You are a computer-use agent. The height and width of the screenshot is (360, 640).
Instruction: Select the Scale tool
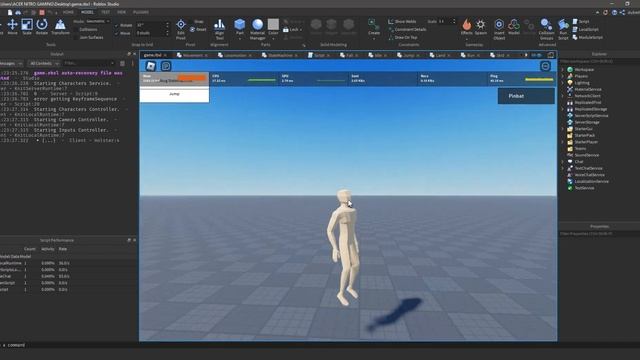click(x=27, y=27)
